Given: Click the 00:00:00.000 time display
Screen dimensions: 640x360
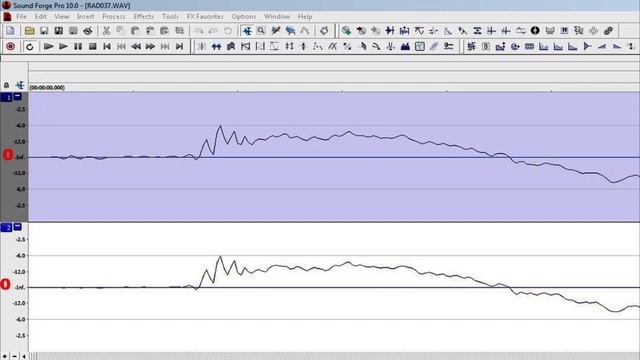Looking at the screenshot, I should pos(47,87).
